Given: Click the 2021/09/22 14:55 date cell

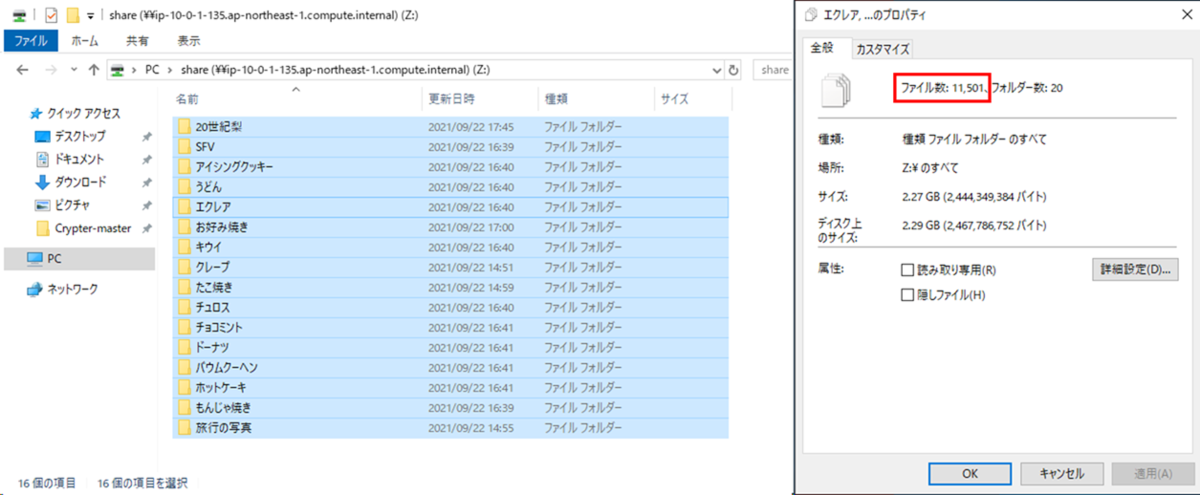Looking at the screenshot, I should pos(471,427).
